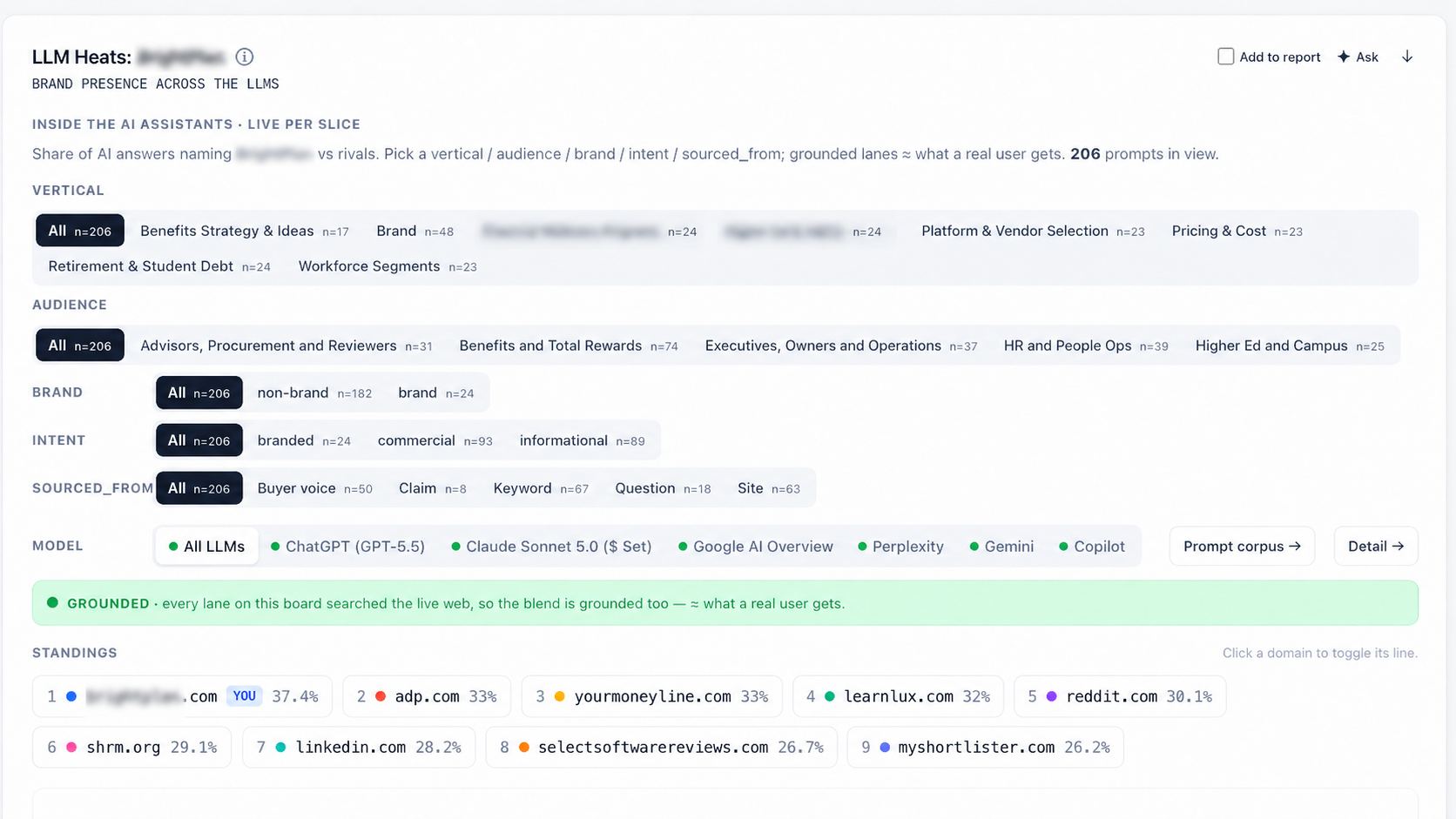
Task: Click the download arrow icon
Action: pyautogui.click(x=1407, y=57)
